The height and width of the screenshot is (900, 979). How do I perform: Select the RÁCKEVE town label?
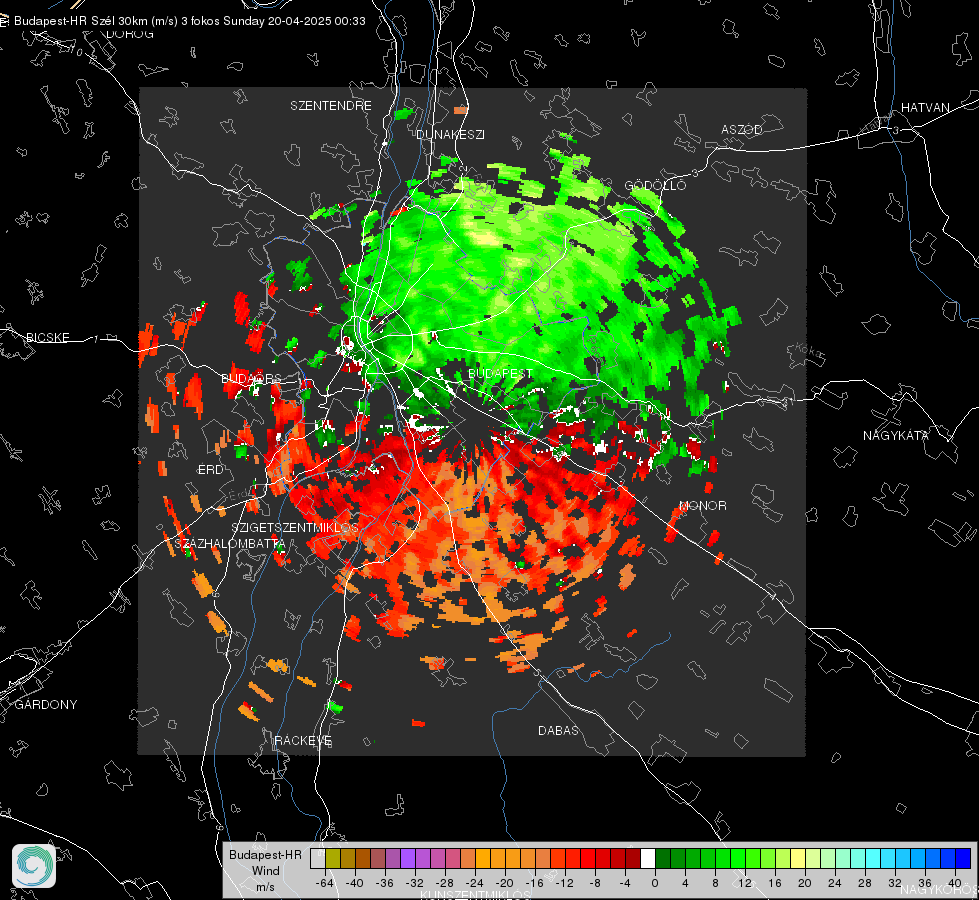click(303, 740)
